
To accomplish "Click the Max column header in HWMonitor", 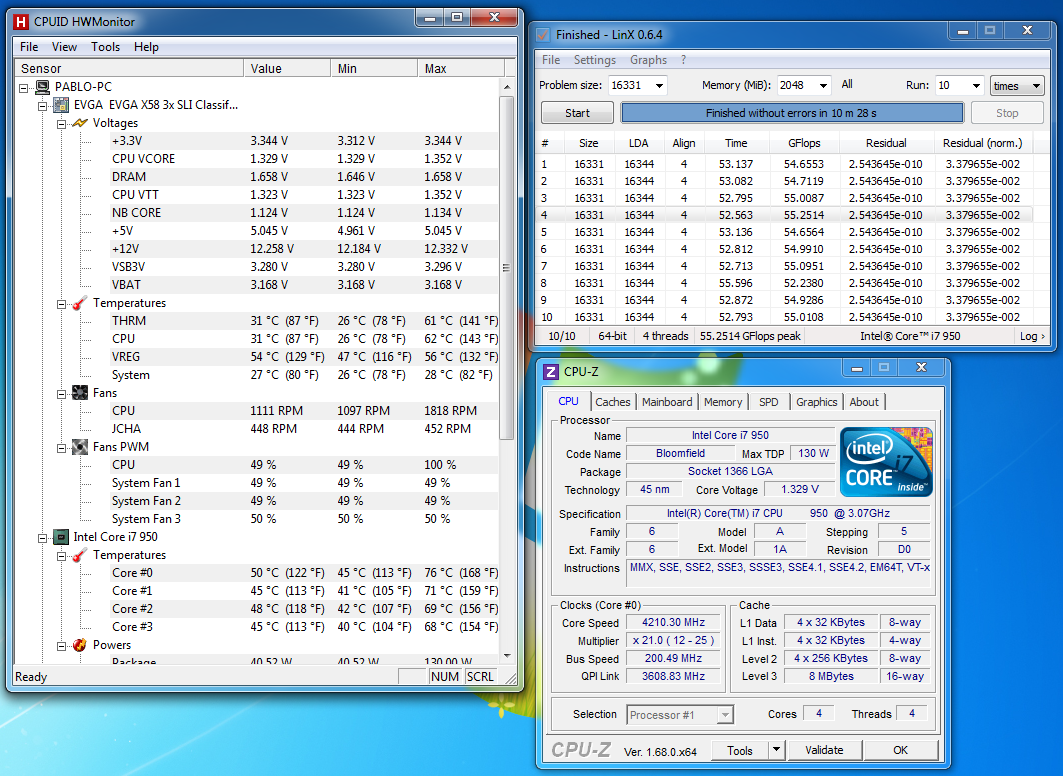I will point(461,68).
